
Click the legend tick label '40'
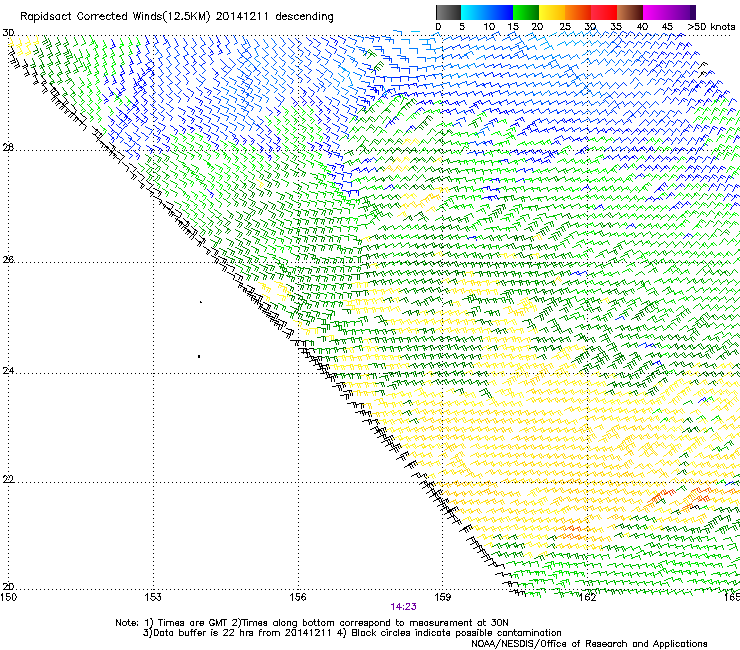pos(642,27)
